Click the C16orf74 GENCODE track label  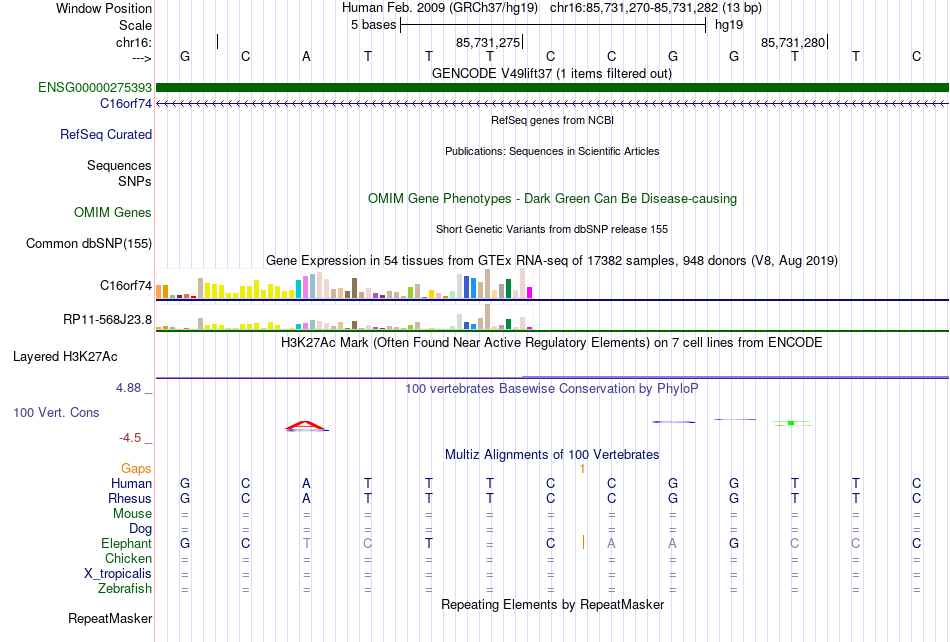[125, 104]
